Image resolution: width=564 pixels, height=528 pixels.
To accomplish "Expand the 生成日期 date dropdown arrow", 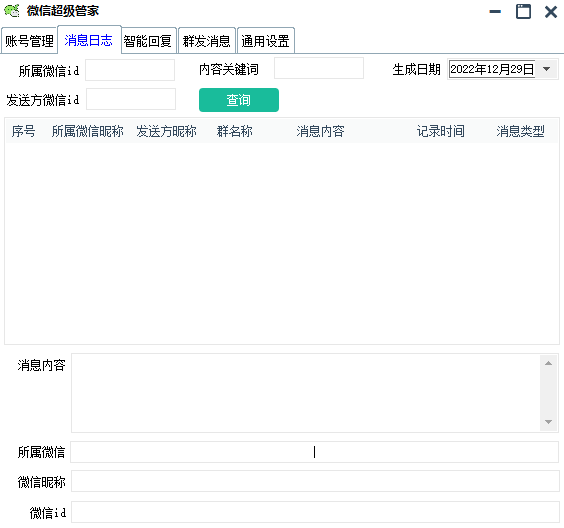I will pyautogui.click(x=546, y=69).
